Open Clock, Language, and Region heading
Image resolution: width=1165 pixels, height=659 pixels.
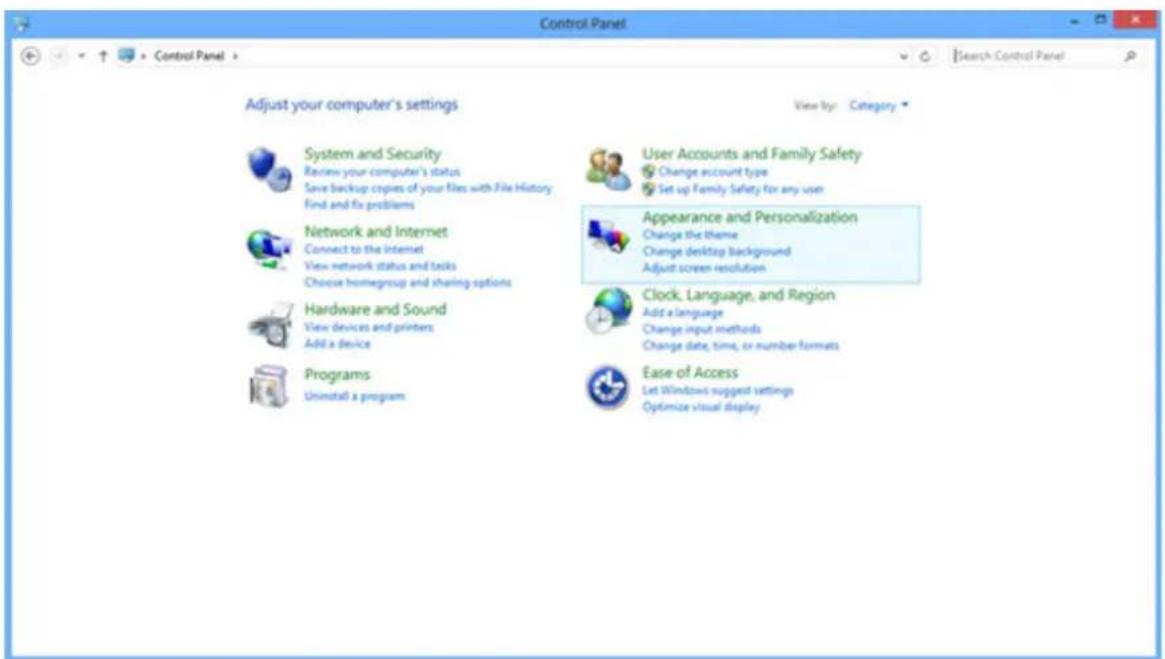(x=739, y=295)
